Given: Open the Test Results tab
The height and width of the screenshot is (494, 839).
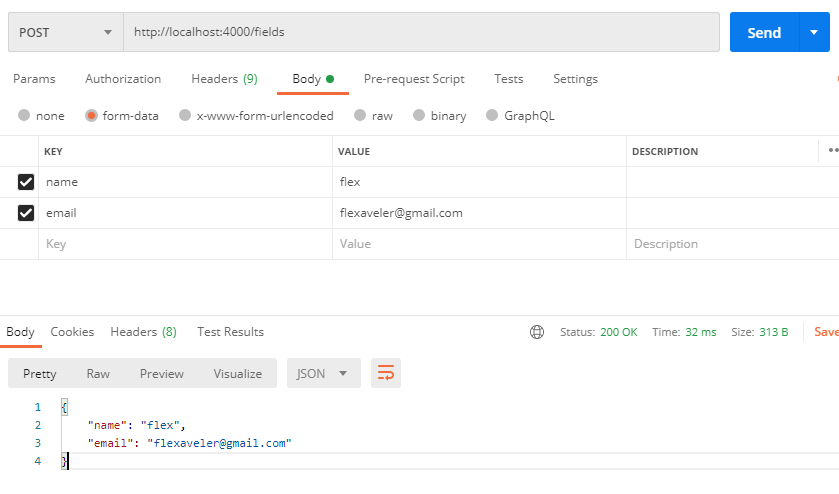Looking at the screenshot, I should [231, 332].
